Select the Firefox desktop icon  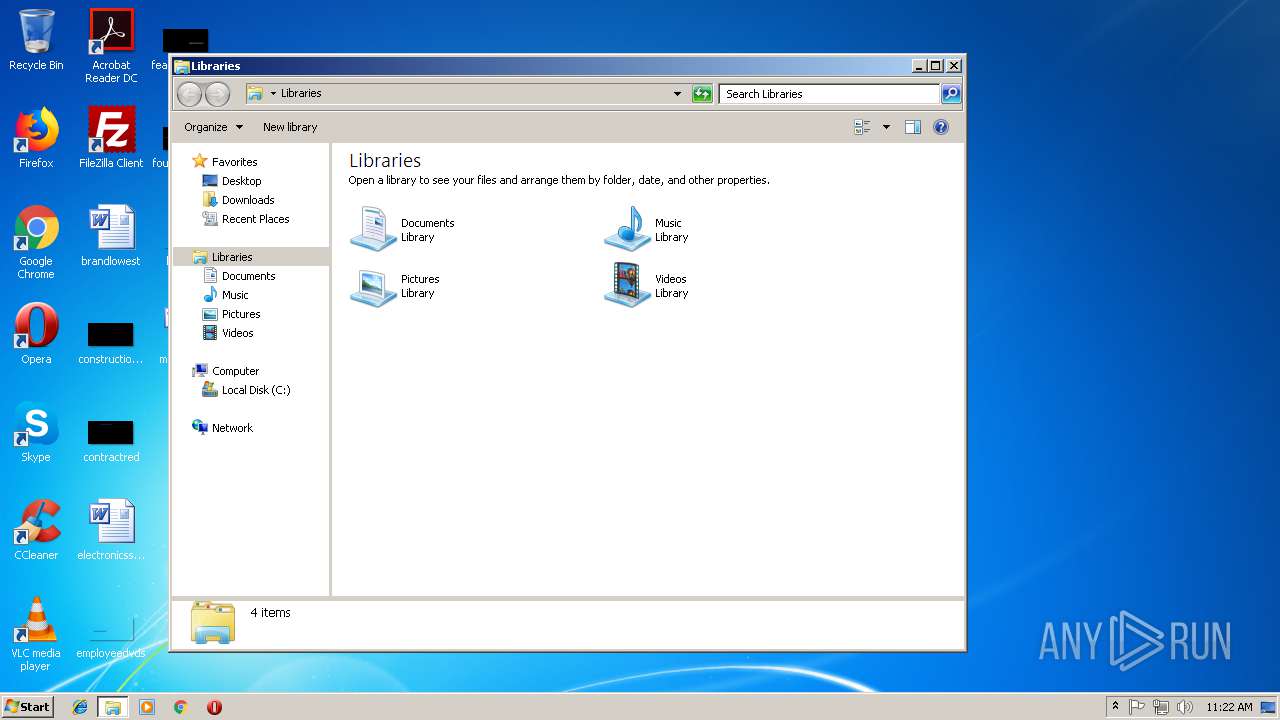click(36, 138)
